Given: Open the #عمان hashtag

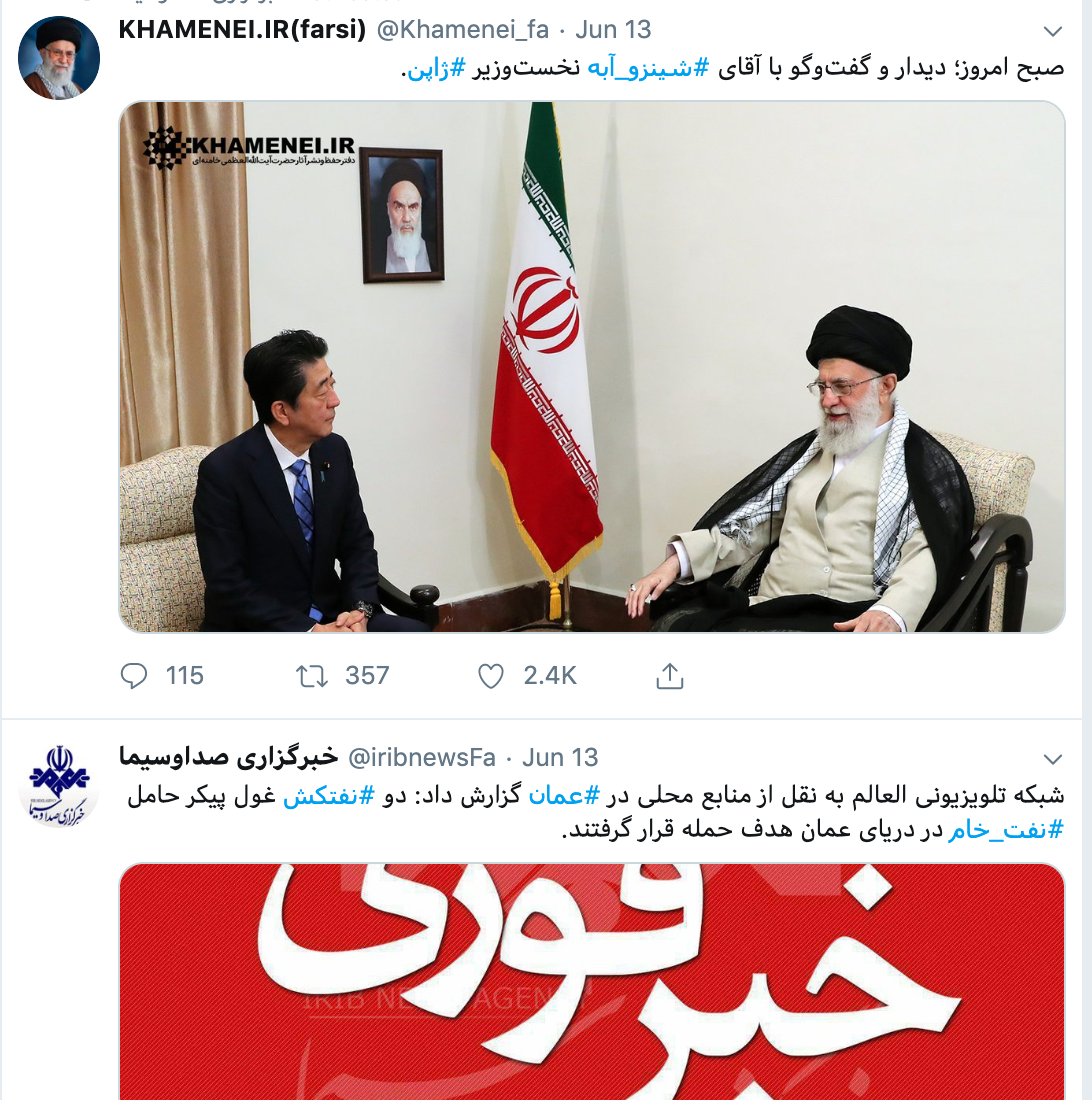Looking at the screenshot, I should pyautogui.click(x=565, y=796).
